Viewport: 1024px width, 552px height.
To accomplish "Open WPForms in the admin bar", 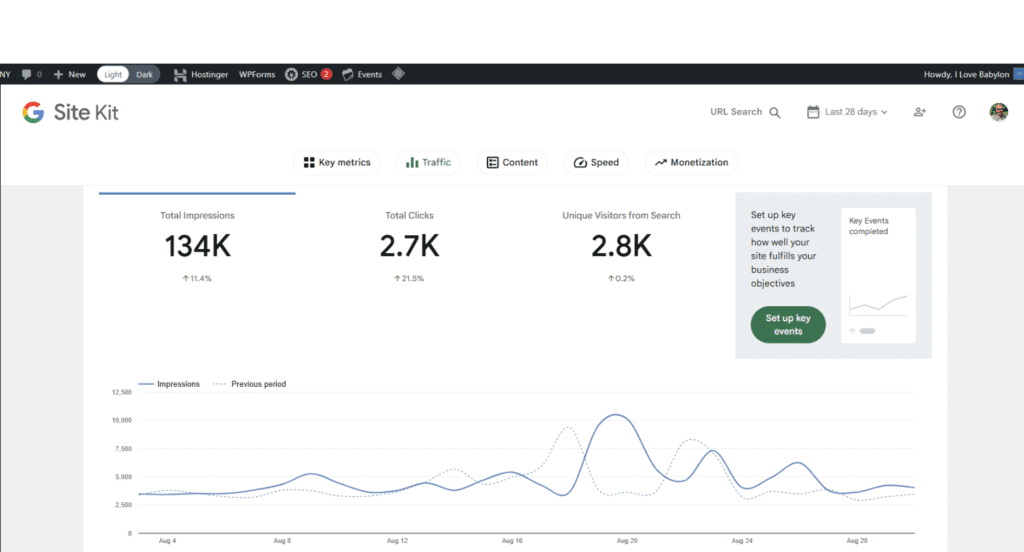I will [257, 74].
